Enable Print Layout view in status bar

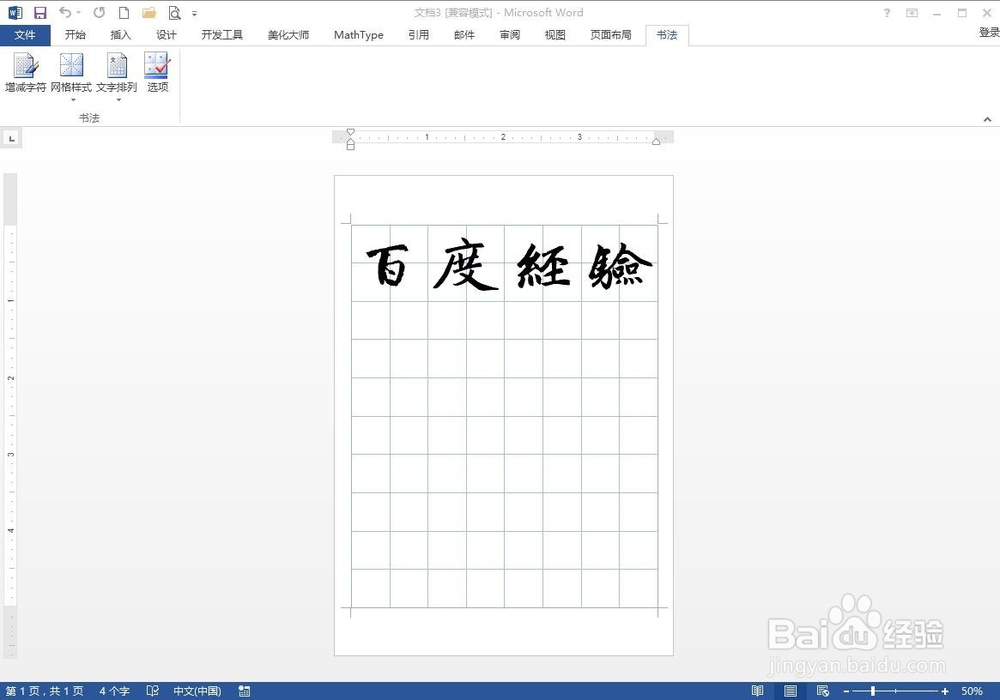(789, 690)
